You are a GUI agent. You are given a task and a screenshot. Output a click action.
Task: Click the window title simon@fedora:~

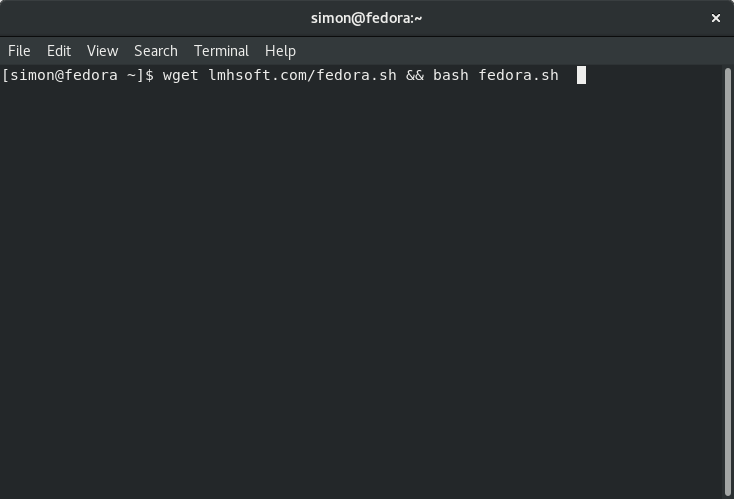click(367, 18)
